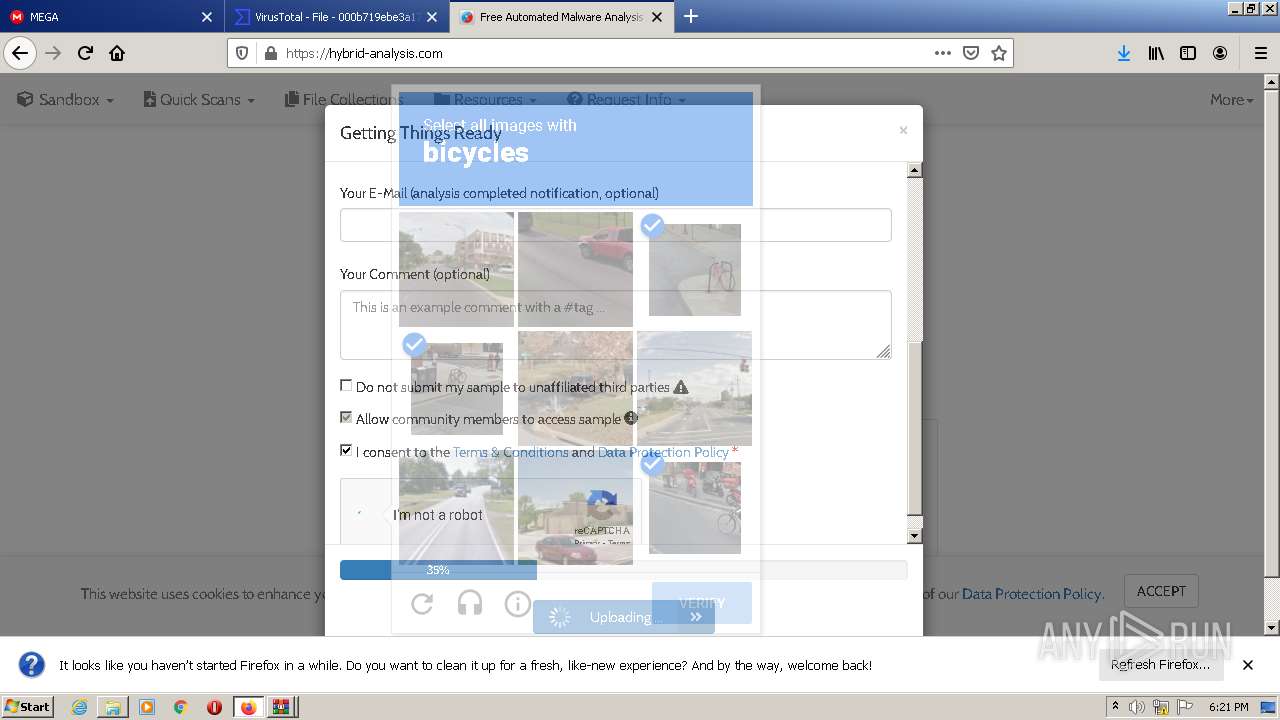
Task: Reload the current page
Action: (x=85, y=53)
